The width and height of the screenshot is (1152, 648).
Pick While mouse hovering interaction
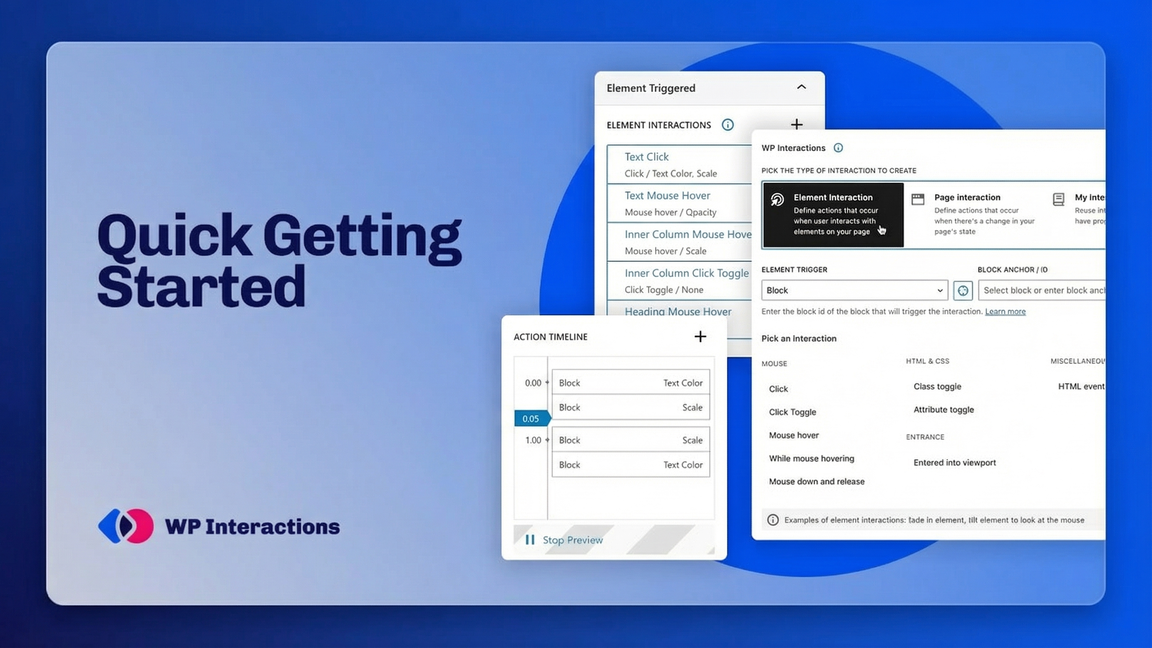811,458
